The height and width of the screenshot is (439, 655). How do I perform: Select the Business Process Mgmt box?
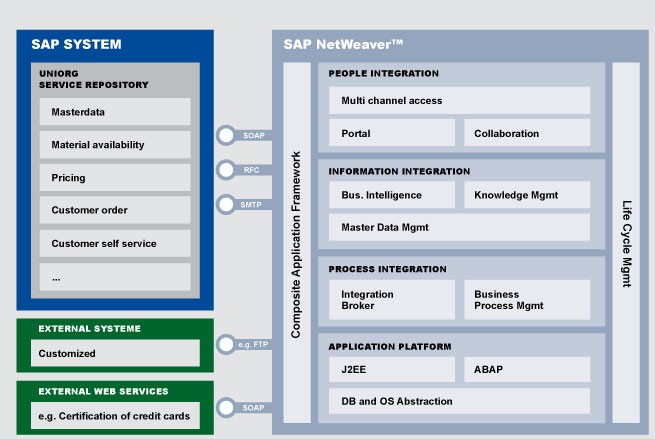(527, 299)
